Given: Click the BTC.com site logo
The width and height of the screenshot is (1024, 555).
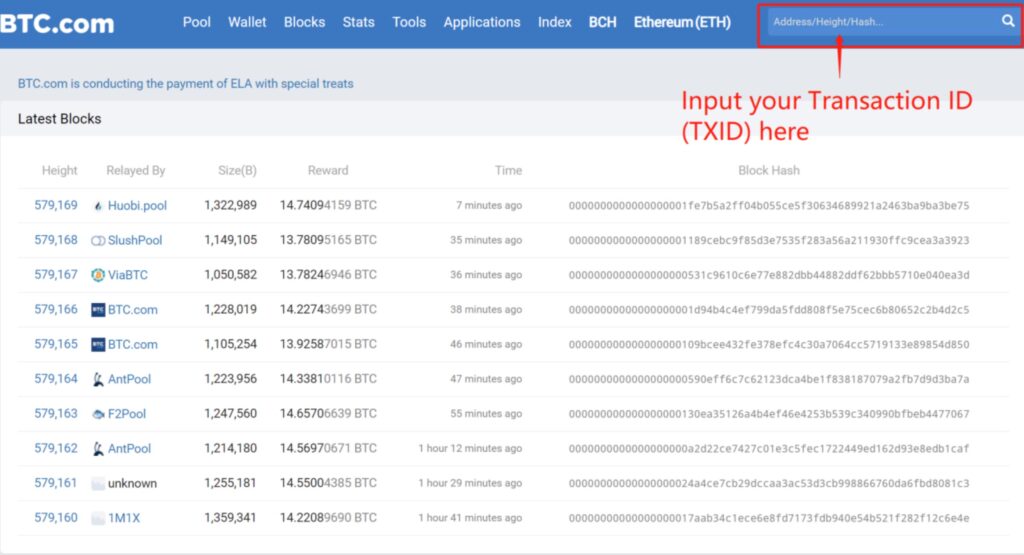Looking at the screenshot, I should click(x=57, y=24).
